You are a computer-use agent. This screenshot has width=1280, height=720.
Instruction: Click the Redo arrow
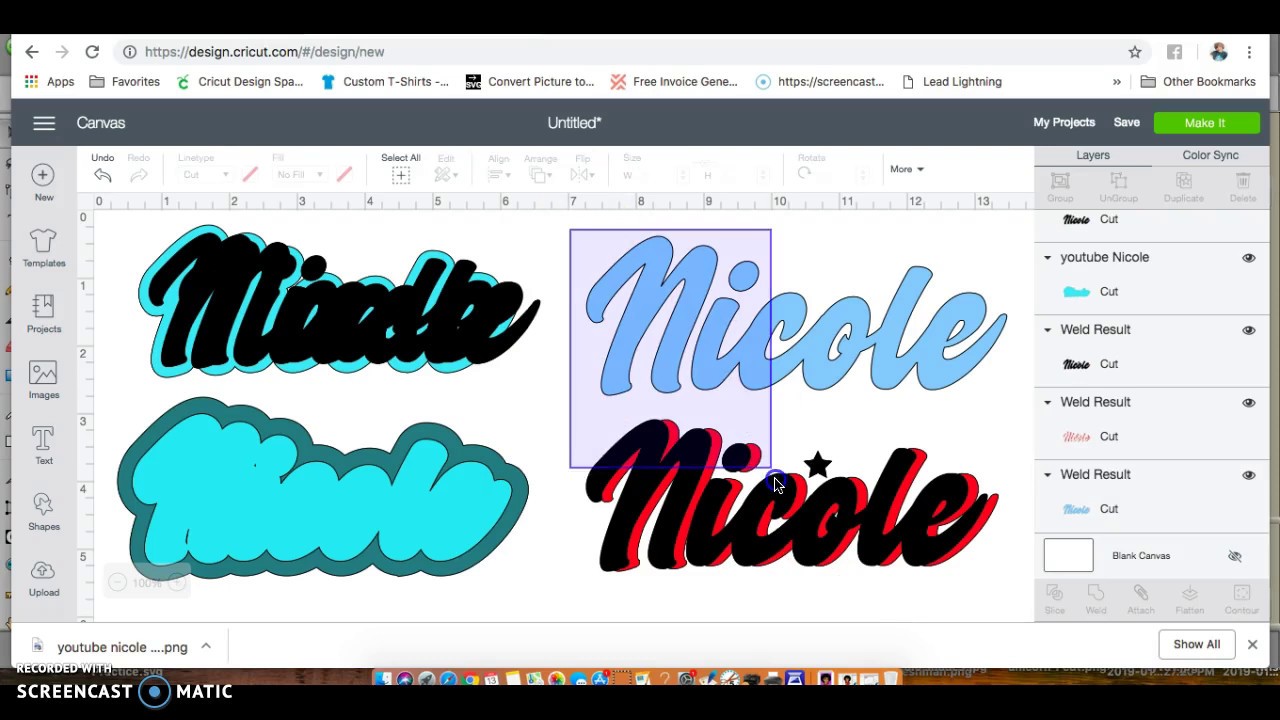click(x=139, y=175)
